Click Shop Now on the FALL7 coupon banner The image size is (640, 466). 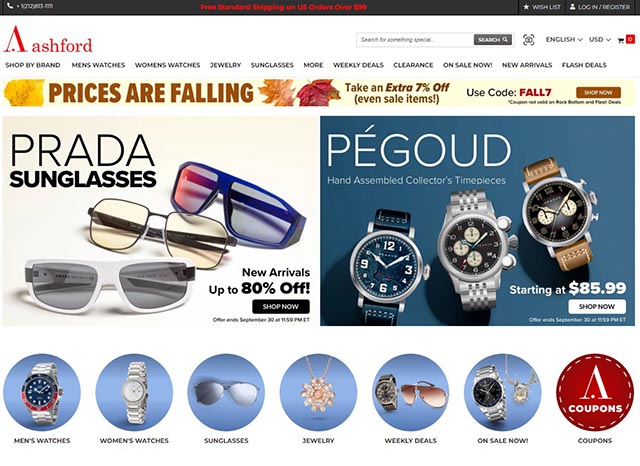tap(598, 93)
